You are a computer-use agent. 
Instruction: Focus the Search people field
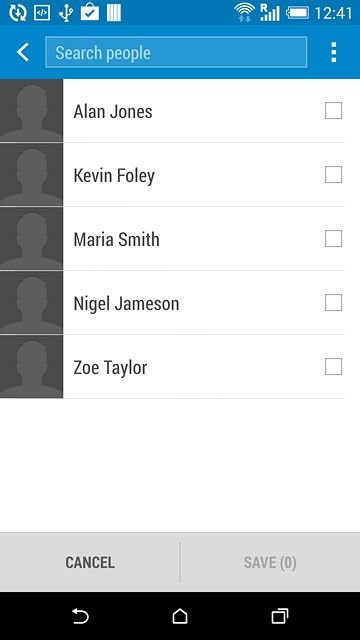click(176, 52)
